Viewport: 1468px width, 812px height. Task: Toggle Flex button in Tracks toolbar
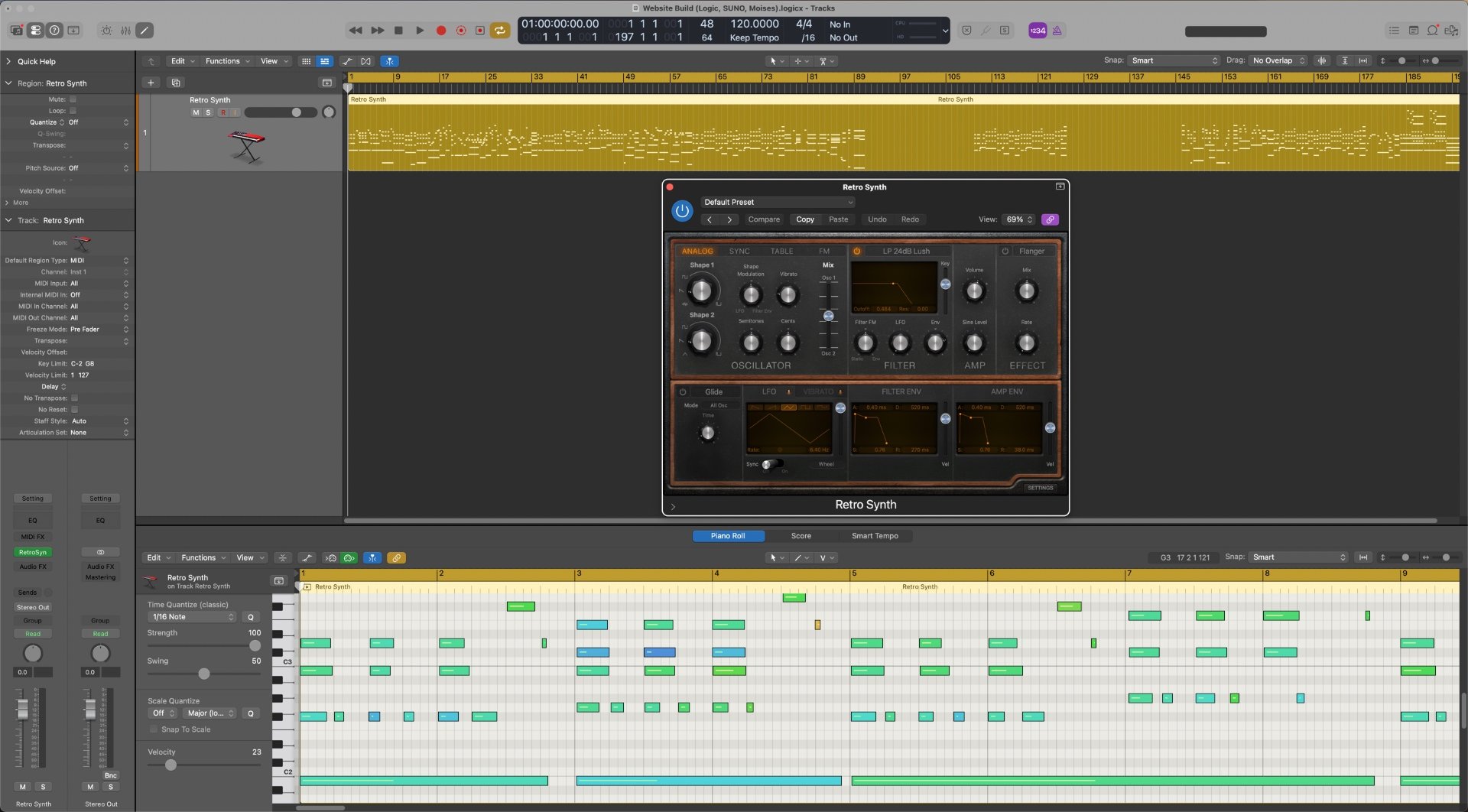(366, 61)
